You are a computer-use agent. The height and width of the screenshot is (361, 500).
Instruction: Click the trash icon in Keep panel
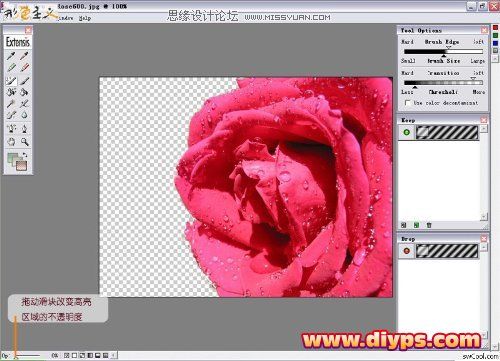pyautogui.click(x=429, y=225)
